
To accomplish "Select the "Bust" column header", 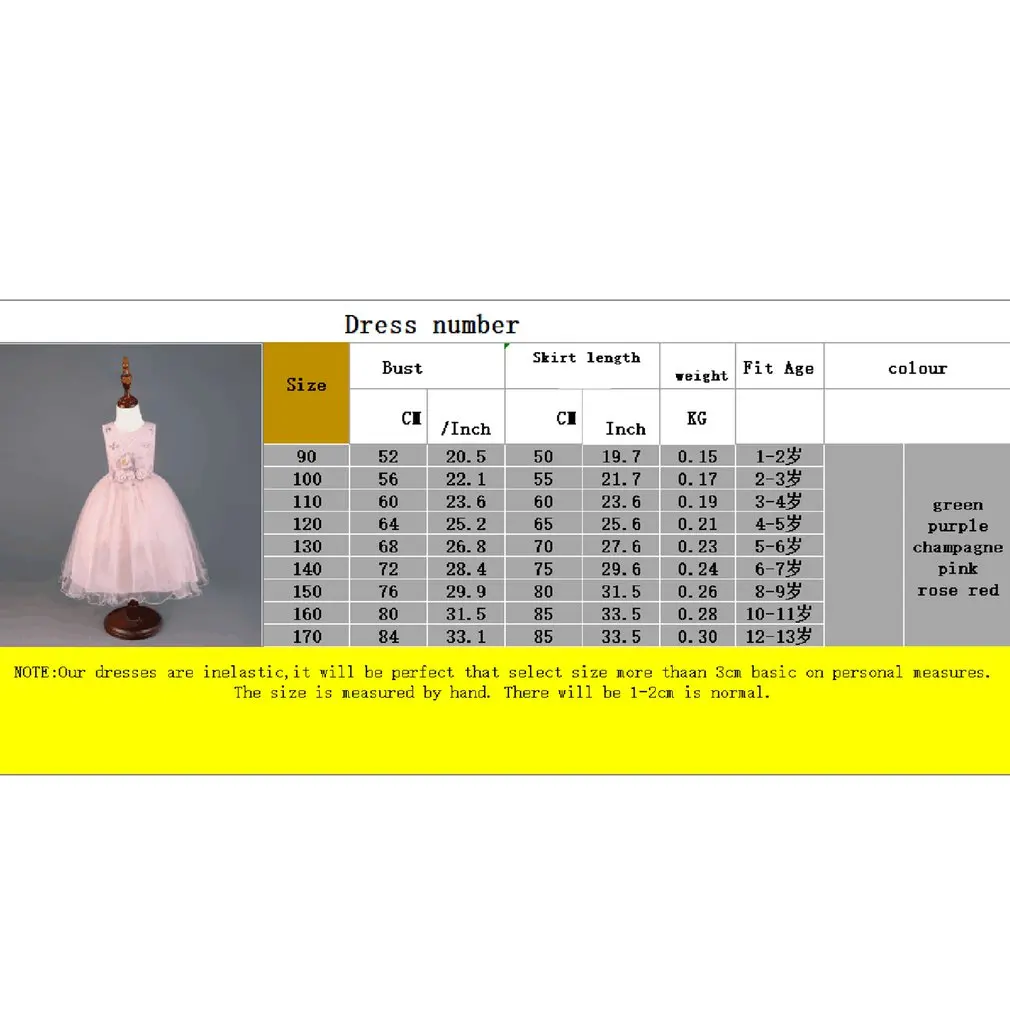I will point(403,368).
